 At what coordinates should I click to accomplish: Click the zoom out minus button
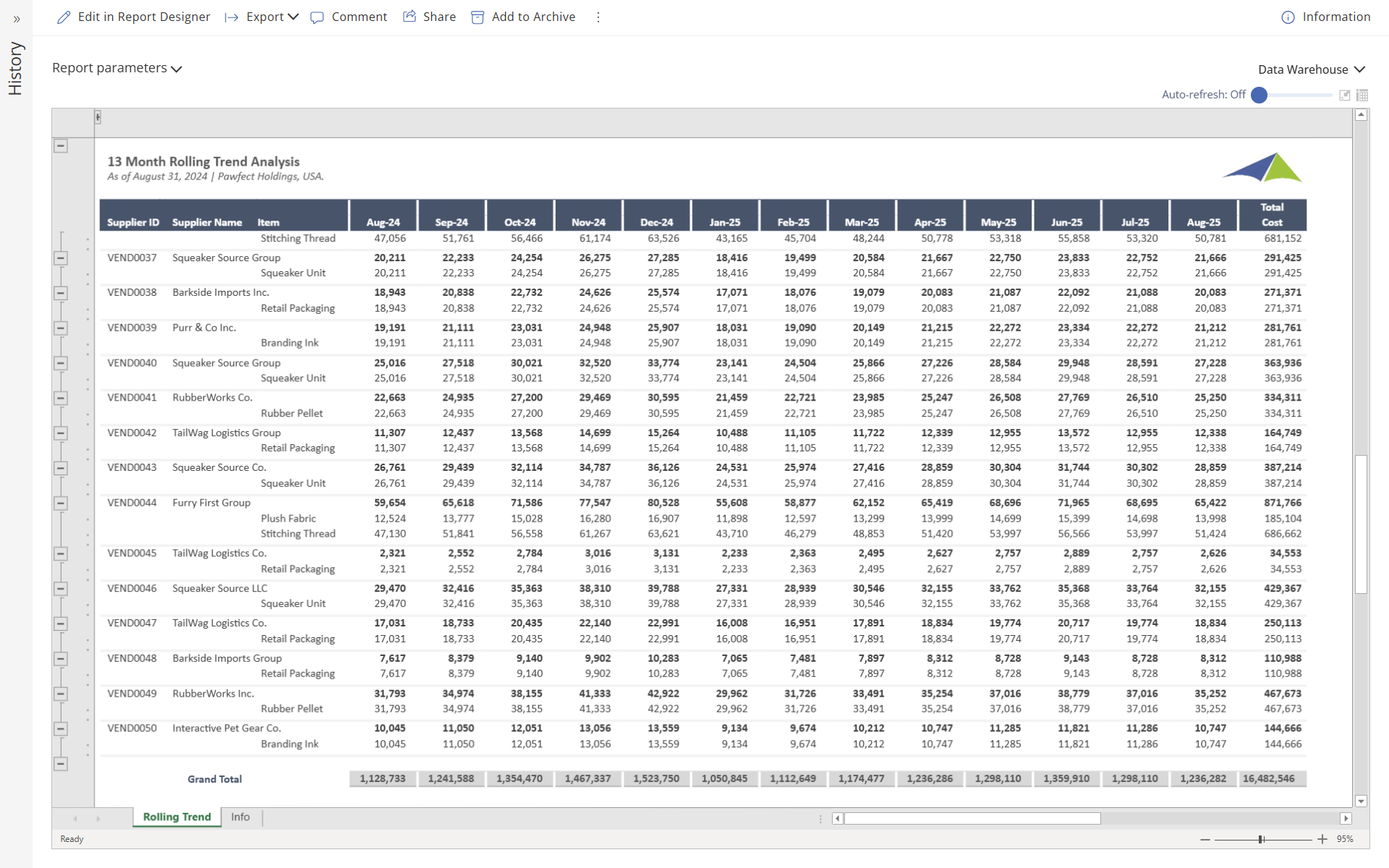tap(1205, 839)
